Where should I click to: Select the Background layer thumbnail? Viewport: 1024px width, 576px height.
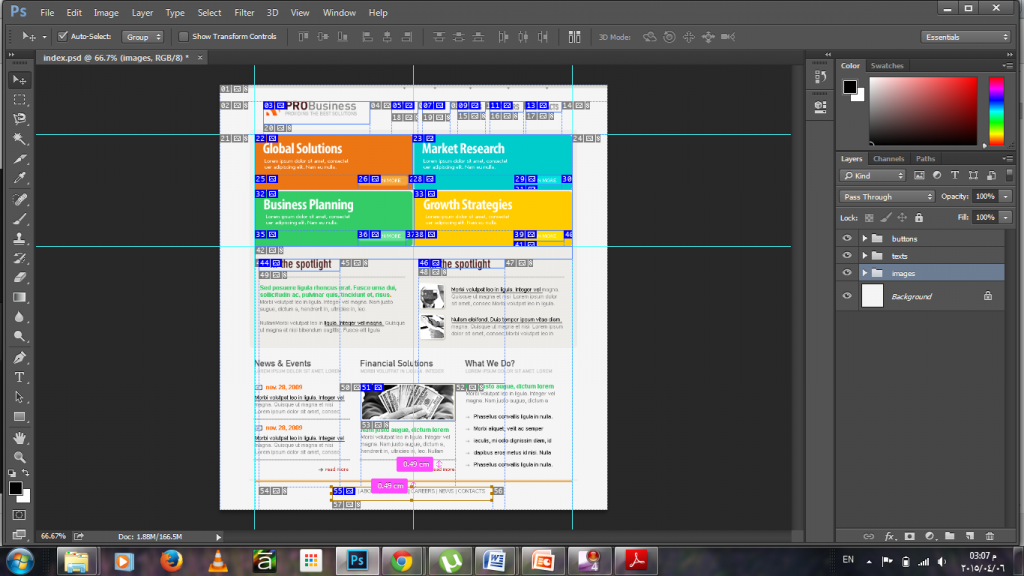[872, 296]
